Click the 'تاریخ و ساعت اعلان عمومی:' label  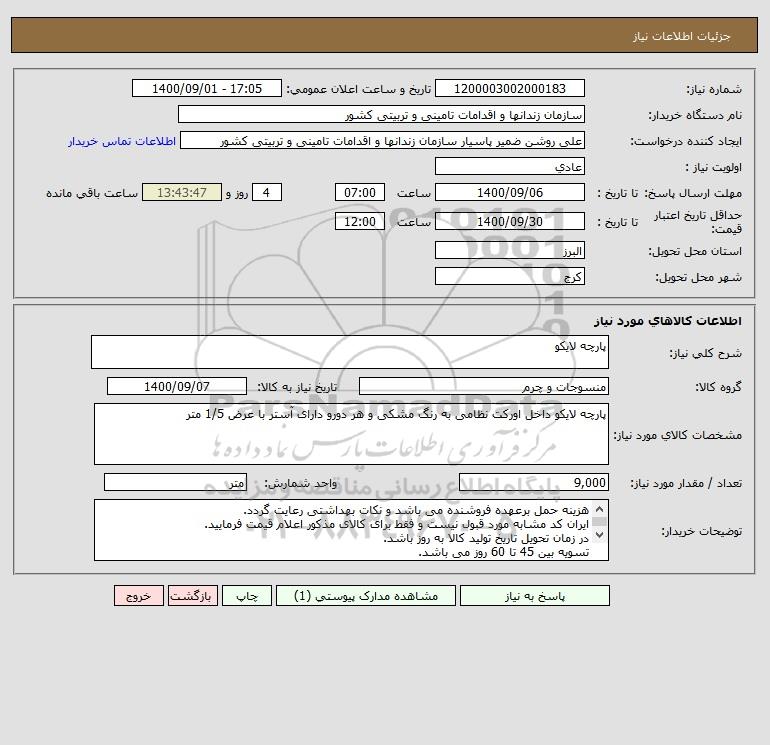(358, 89)
